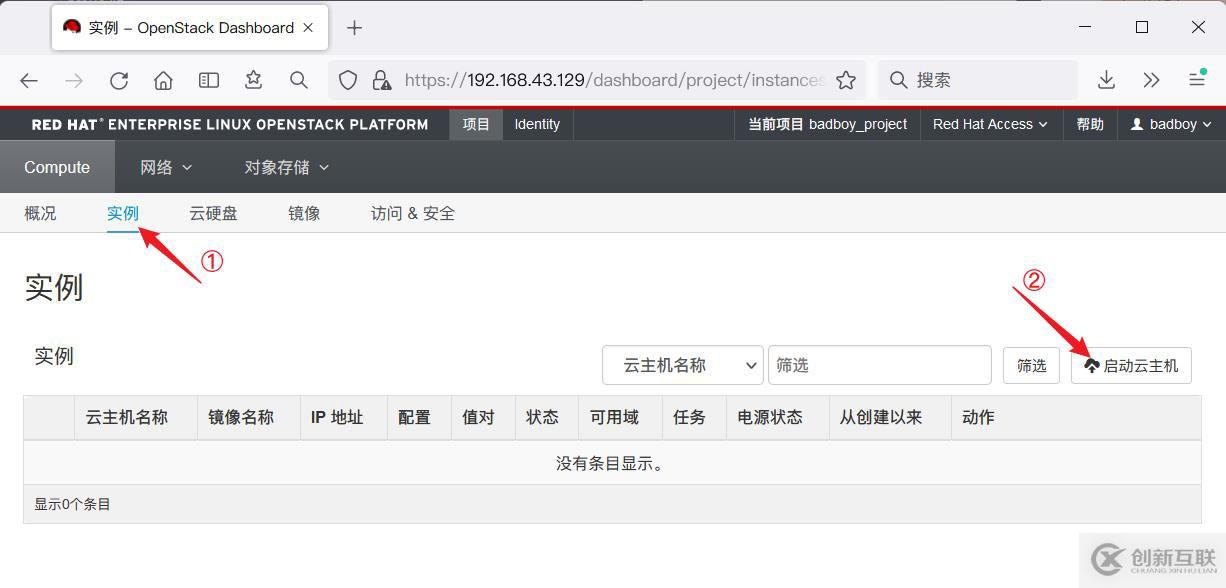Switch to the Identity top menu
This screenshot has height=588, width=1226.
[x=537, y=124]
